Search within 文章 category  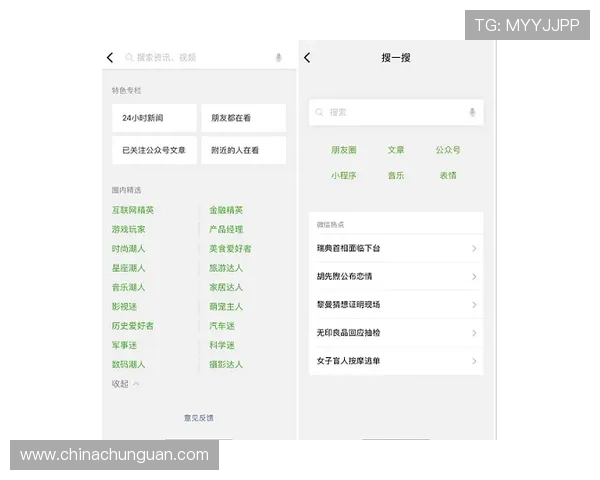(x=396, y=150)
